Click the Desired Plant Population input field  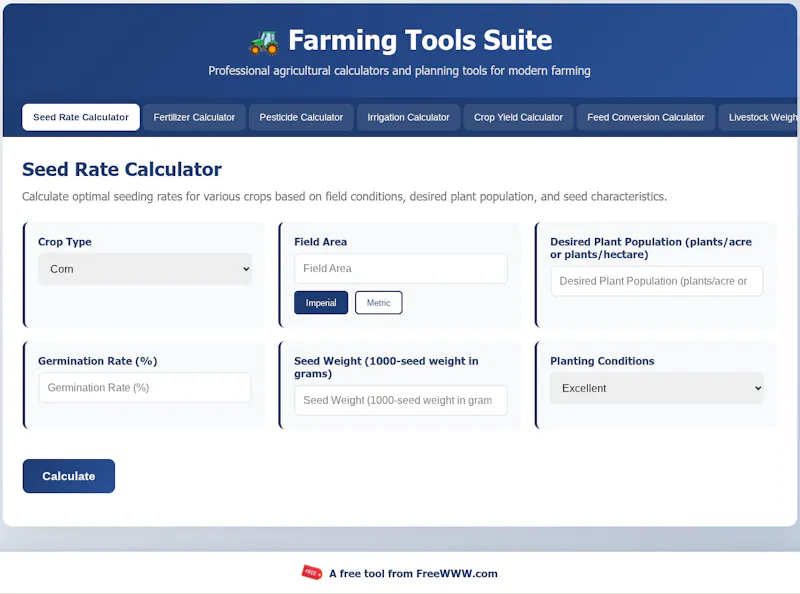(x=657, y=281)
